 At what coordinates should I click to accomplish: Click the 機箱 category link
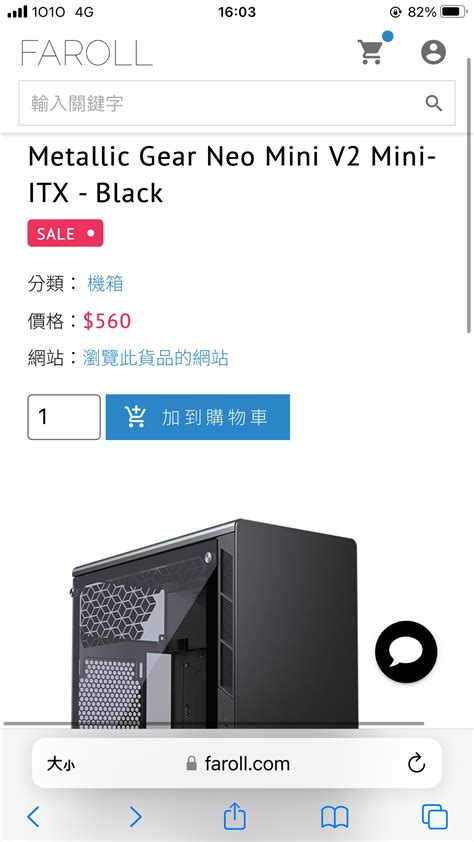click(105, 283)
